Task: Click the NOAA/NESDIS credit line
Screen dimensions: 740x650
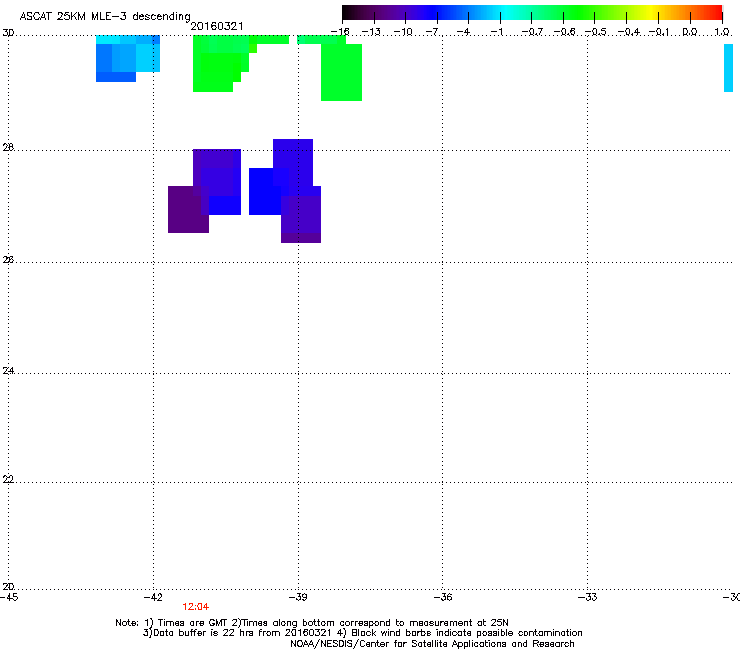Action: (x=432, y=644)
